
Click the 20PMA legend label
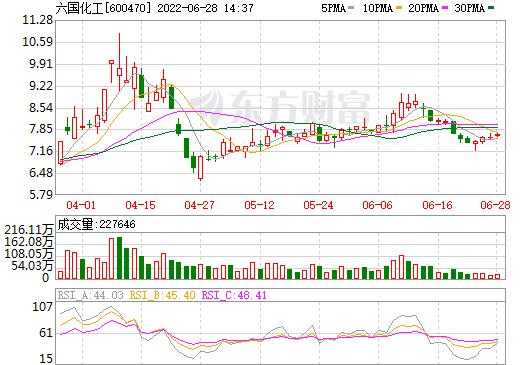click(423, 8)
